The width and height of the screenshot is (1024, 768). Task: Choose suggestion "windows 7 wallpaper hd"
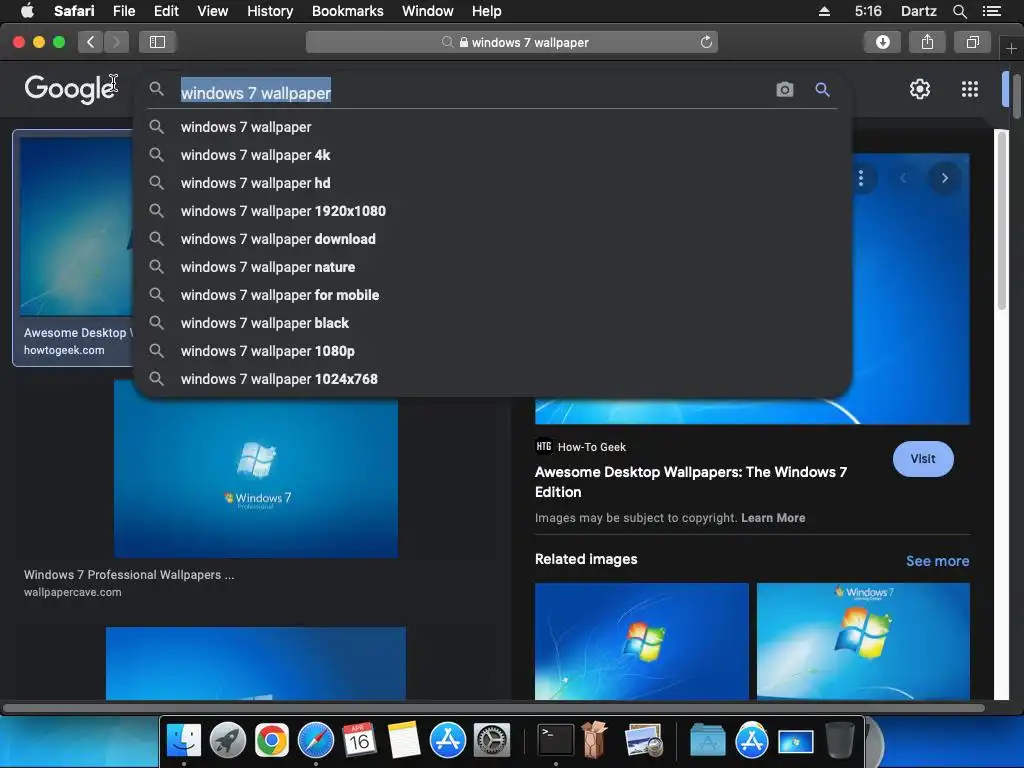(493, 183)
